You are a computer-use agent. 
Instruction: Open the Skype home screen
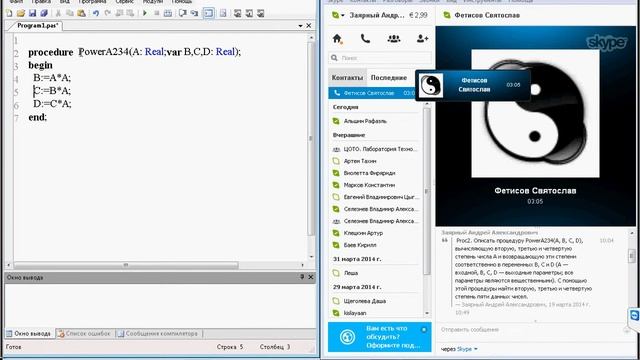point(337,39)
